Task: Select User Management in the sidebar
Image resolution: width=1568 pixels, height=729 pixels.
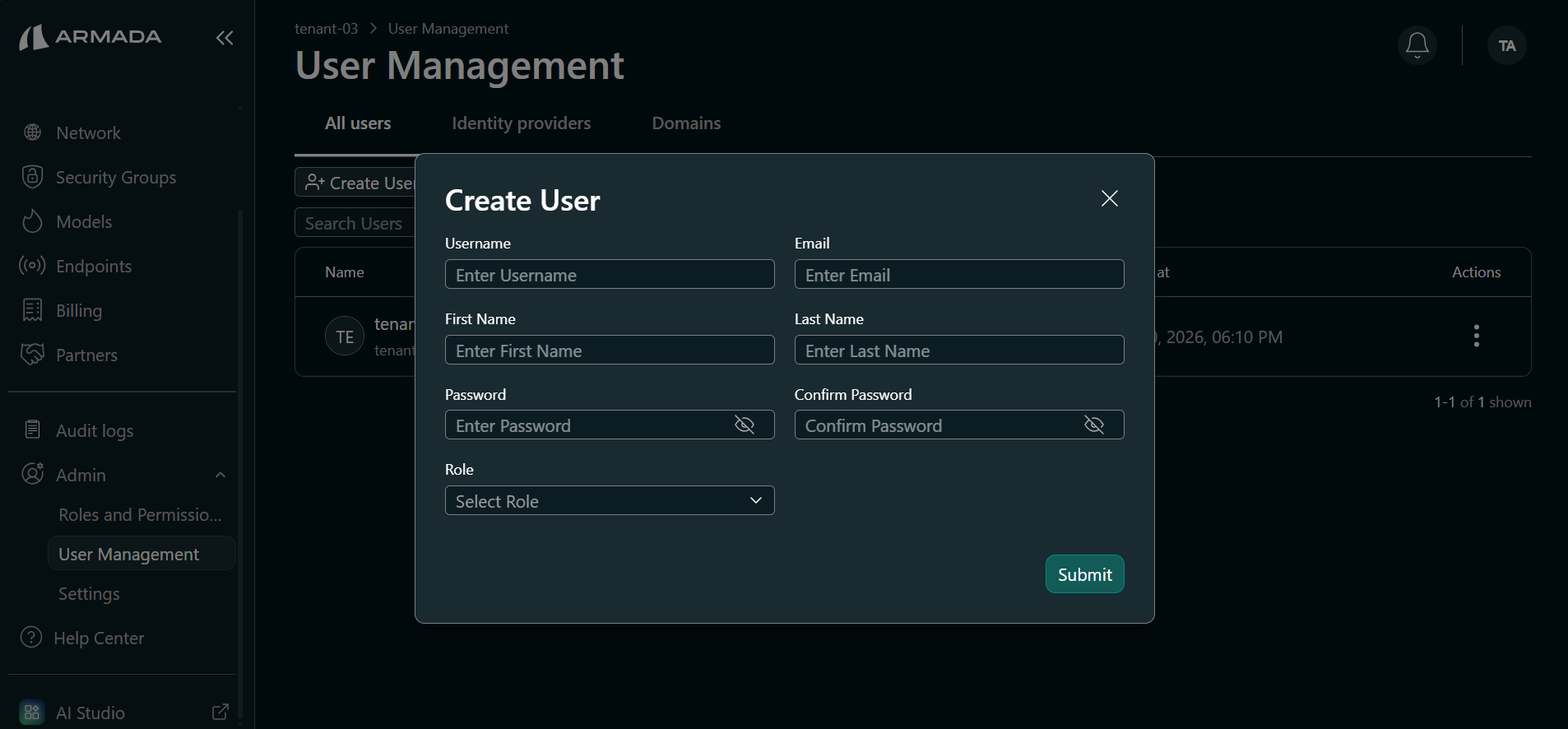Action: pos(141,554)
